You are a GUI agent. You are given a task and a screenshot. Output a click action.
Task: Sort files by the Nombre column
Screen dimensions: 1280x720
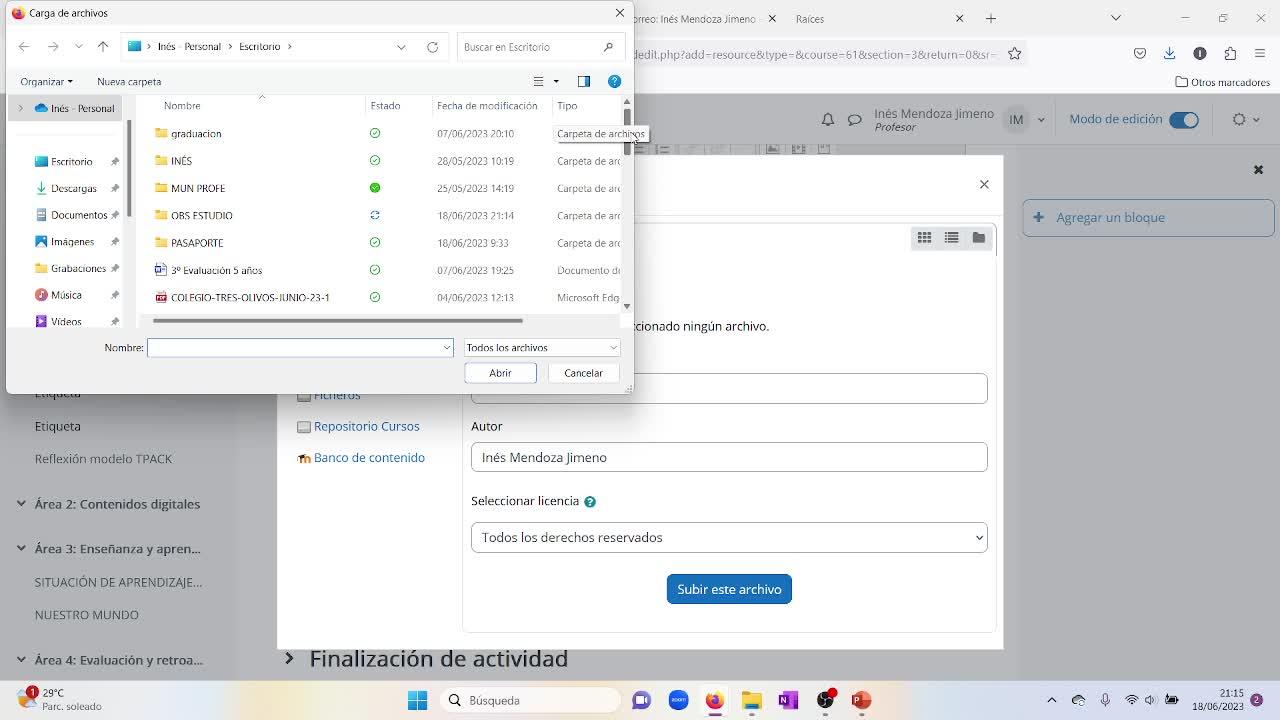pyautogui.click(x=182, y=106)
